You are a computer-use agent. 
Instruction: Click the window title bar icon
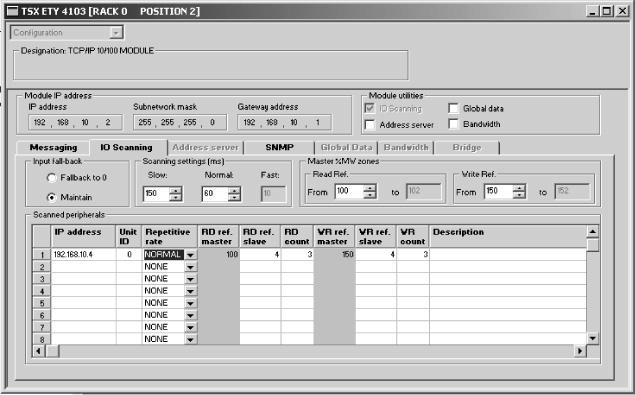click(x=13, y=11)
